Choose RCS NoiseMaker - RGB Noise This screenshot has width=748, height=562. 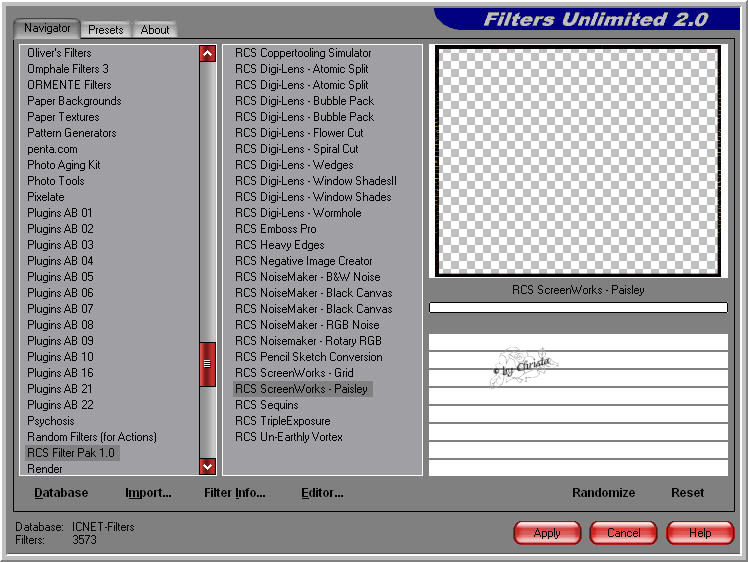coord(307,325)
